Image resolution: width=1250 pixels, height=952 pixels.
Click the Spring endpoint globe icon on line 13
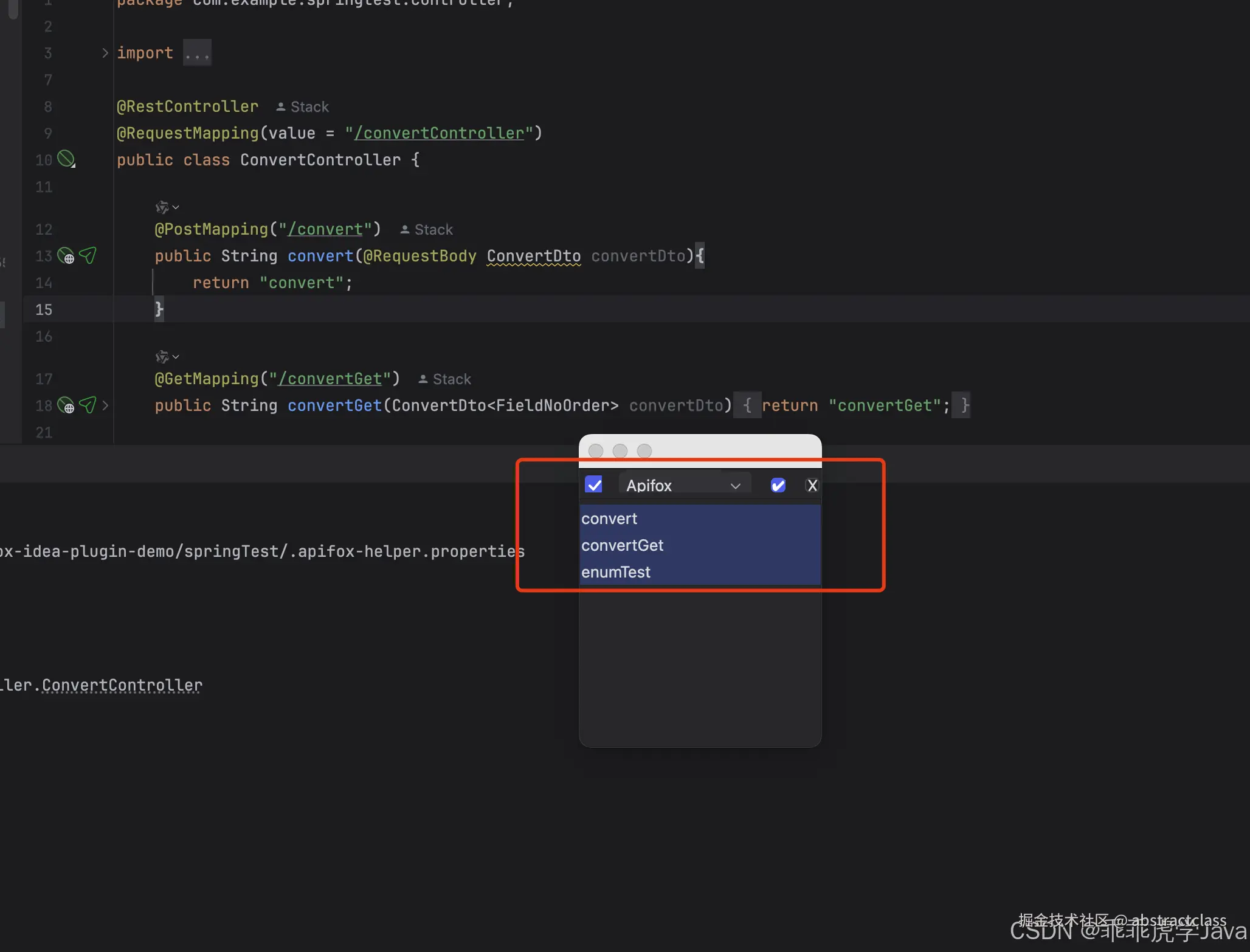click(x=66, y=256)
